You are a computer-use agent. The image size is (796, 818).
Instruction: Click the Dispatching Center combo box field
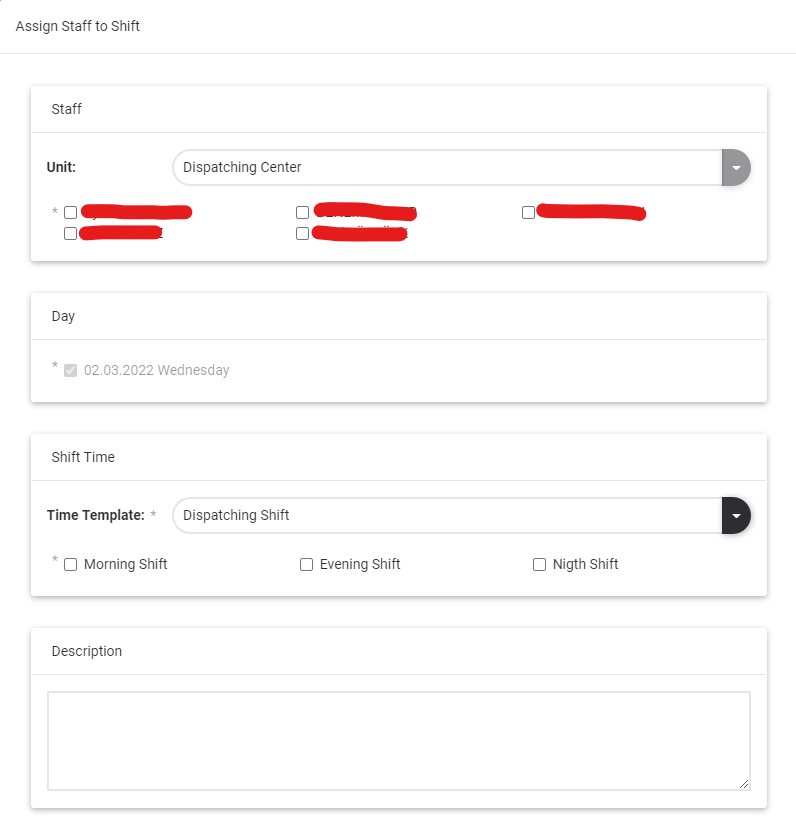pos(446,168)
